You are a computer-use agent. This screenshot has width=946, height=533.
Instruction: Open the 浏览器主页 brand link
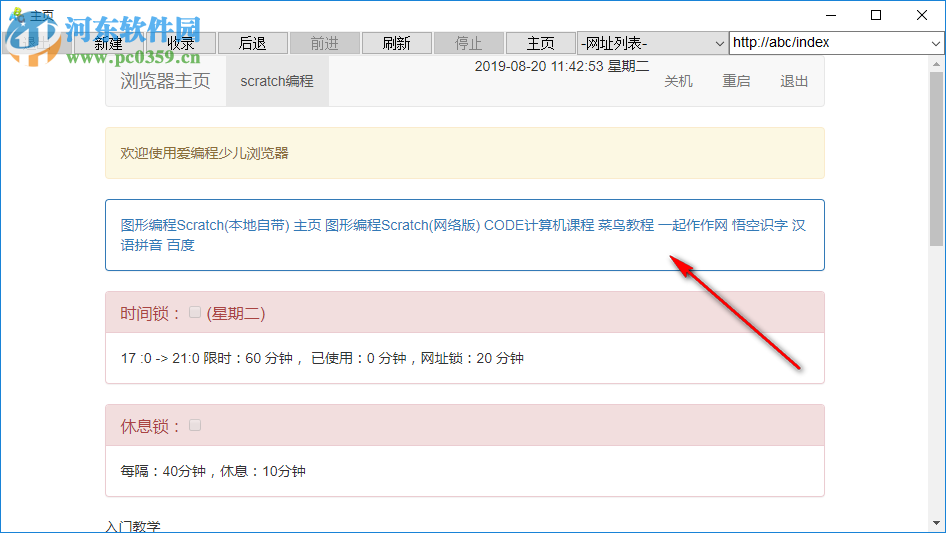pyautogui.click(x=165, y=81)
